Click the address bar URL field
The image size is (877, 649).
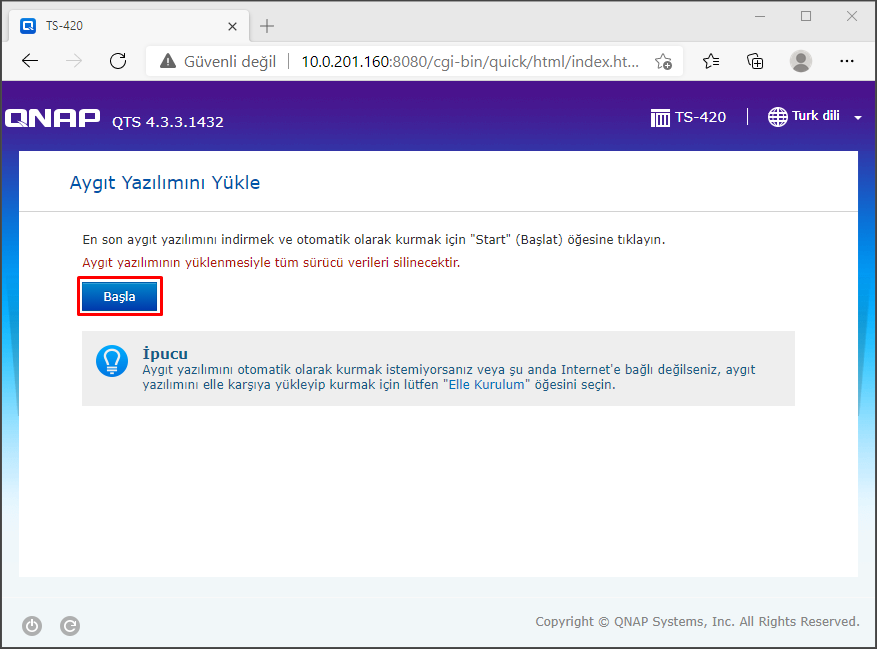[470, 61]
